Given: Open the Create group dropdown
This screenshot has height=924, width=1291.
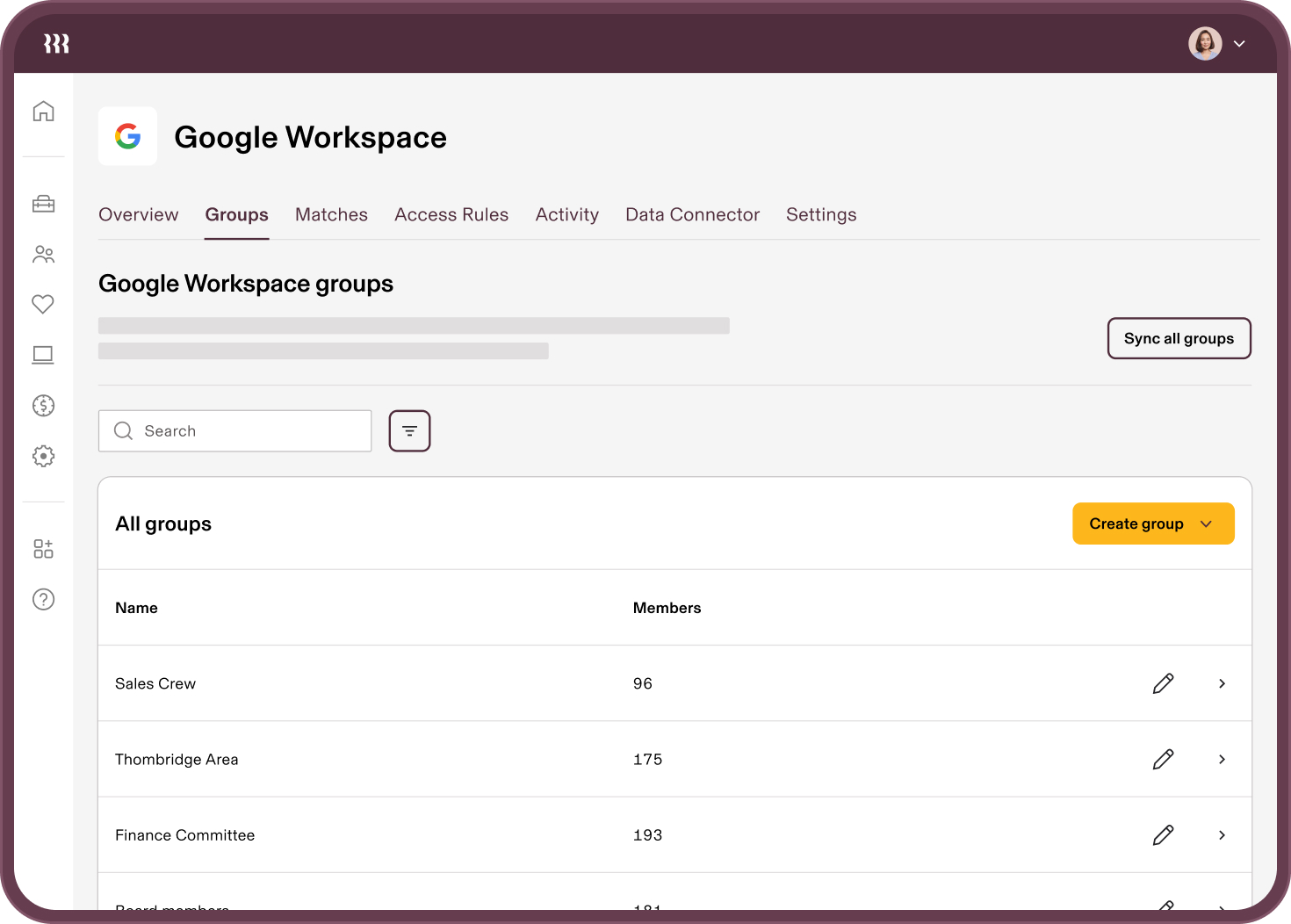Looking at the screenshot, I should 1153,523.
